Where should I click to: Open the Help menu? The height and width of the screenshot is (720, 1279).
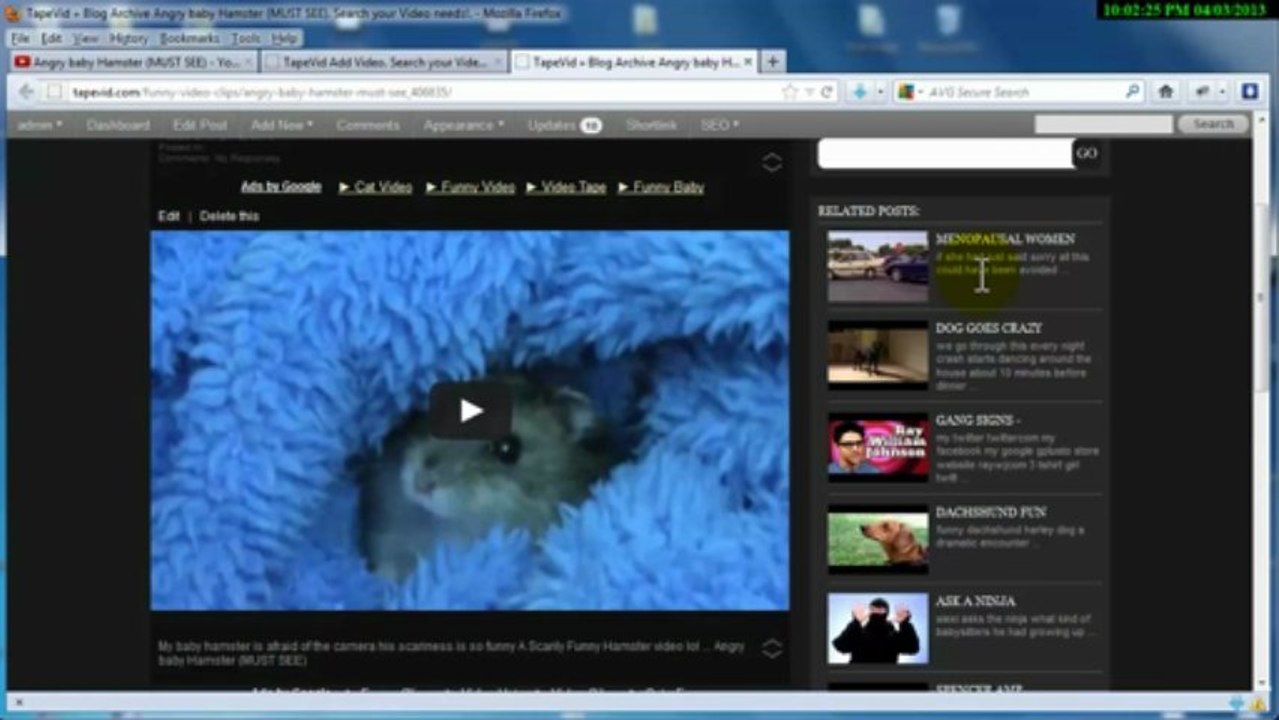285,38
